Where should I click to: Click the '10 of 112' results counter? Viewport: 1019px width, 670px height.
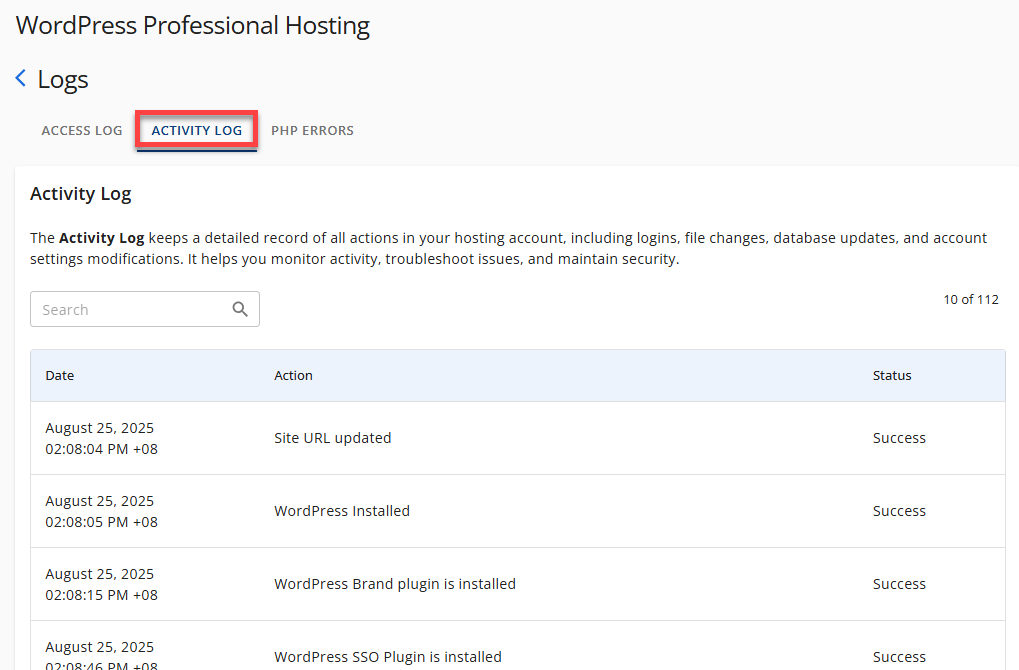[970, 299]
